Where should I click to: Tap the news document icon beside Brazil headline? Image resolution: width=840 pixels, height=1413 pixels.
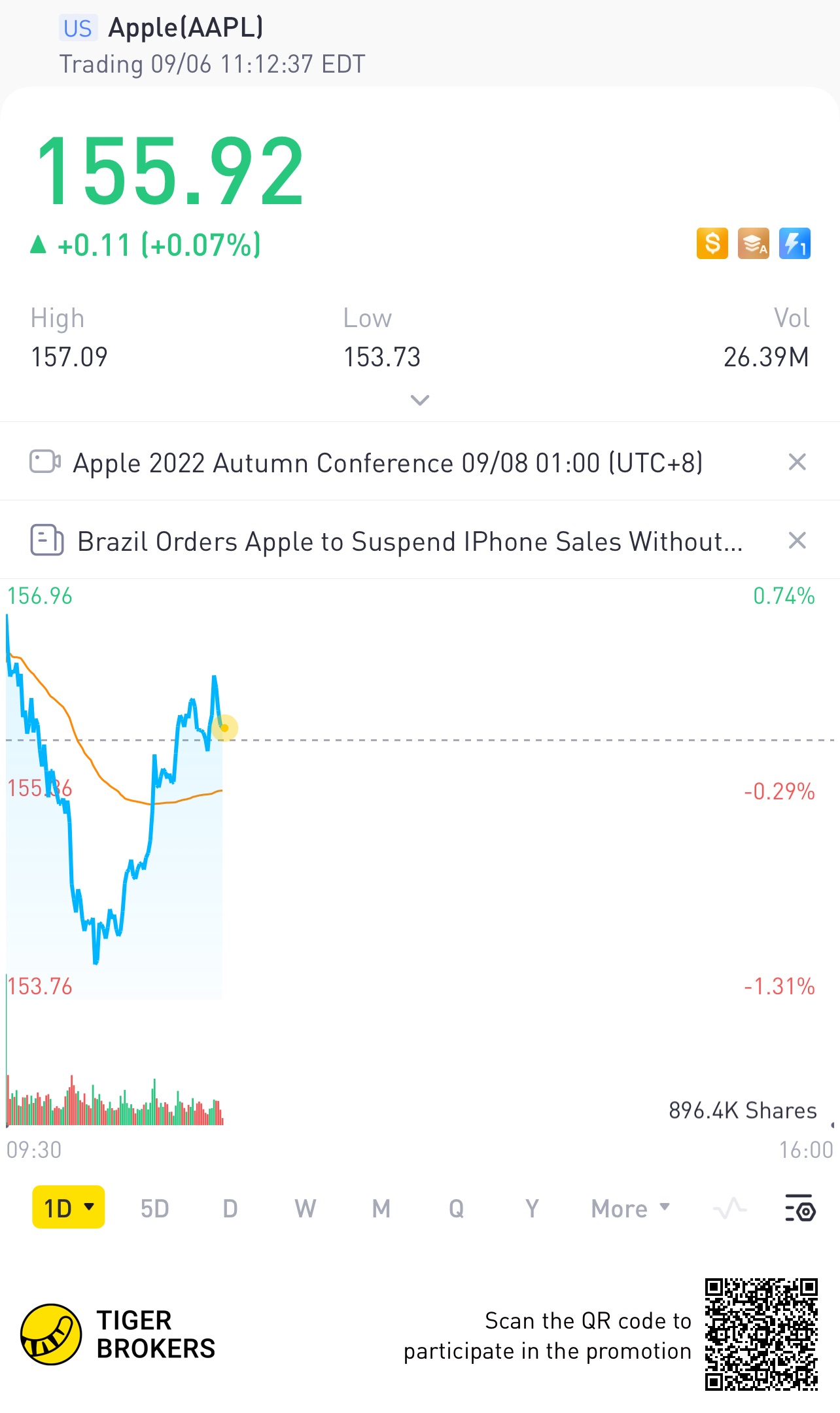(x=47, y=540)
